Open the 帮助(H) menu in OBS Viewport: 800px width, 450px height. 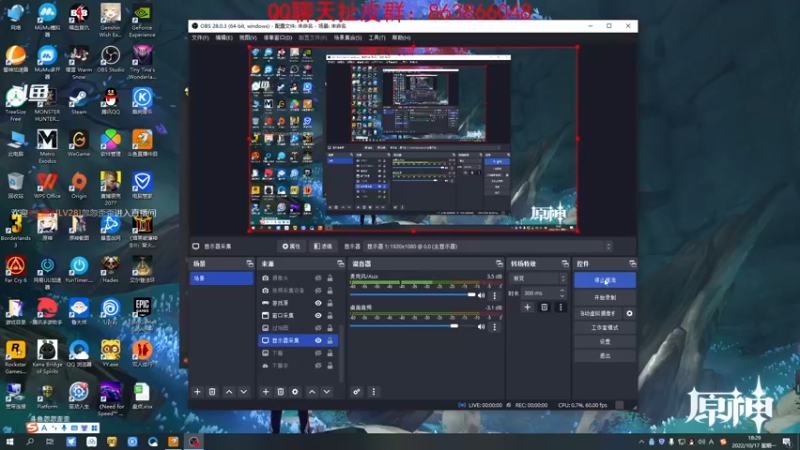click(401, 38)
